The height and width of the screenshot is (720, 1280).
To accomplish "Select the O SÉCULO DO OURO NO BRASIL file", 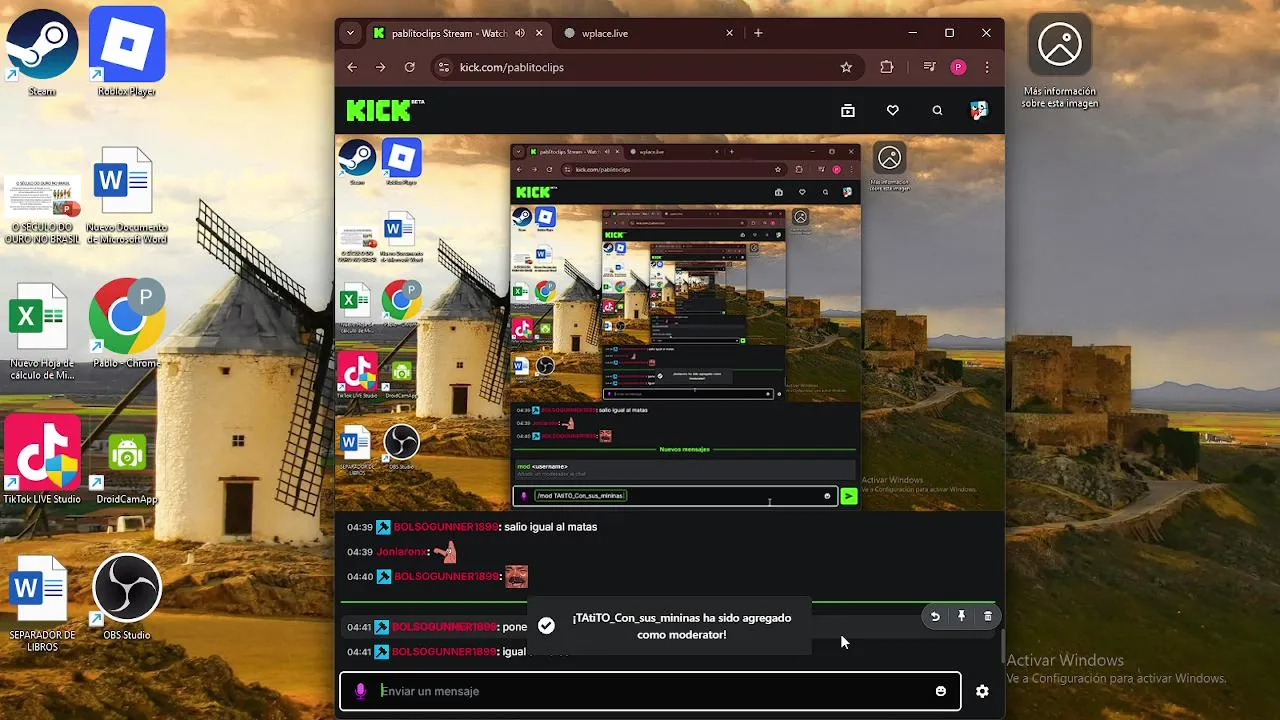I will (x=42, y=209).
